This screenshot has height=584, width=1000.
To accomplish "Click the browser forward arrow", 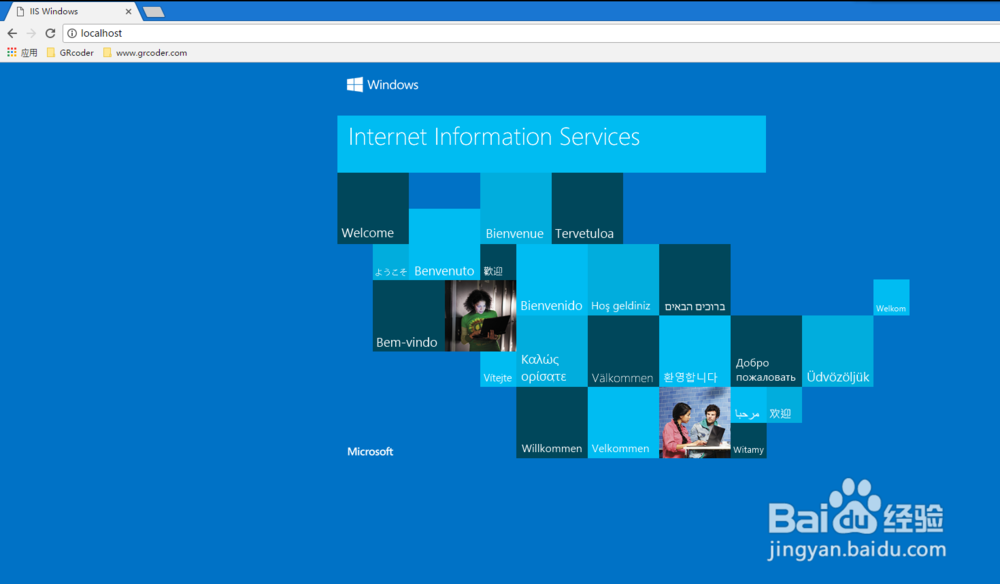I will [31, 33].
